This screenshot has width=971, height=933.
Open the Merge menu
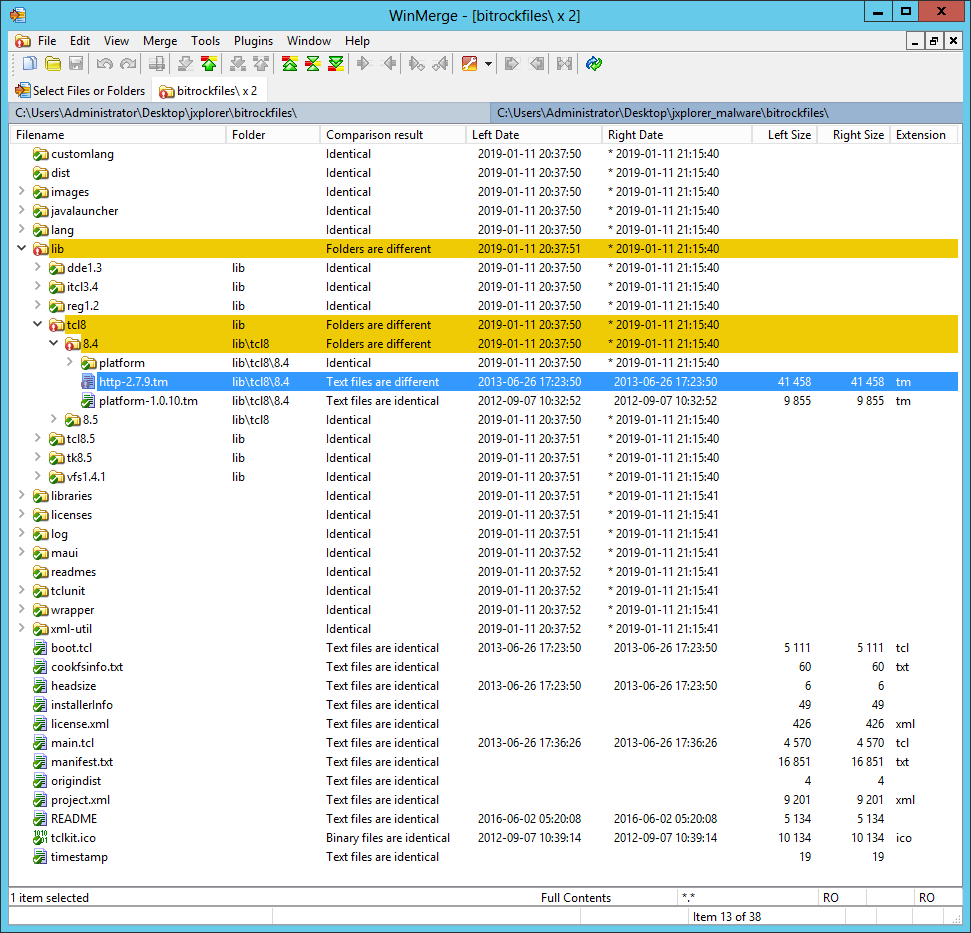pos(160,41)
